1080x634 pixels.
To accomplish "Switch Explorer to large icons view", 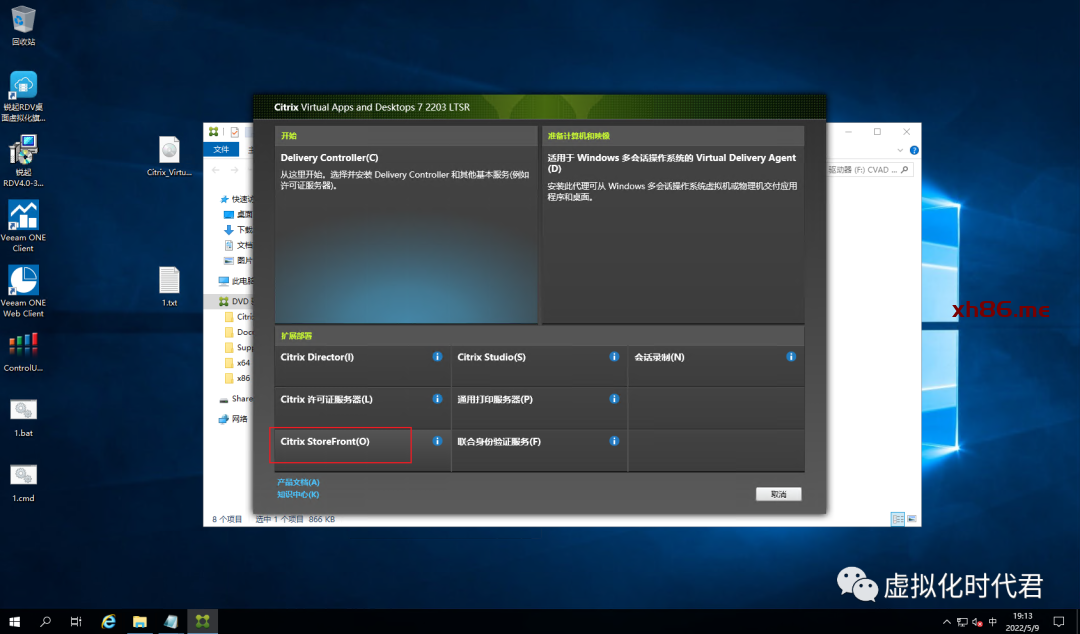I will [911, 519].
